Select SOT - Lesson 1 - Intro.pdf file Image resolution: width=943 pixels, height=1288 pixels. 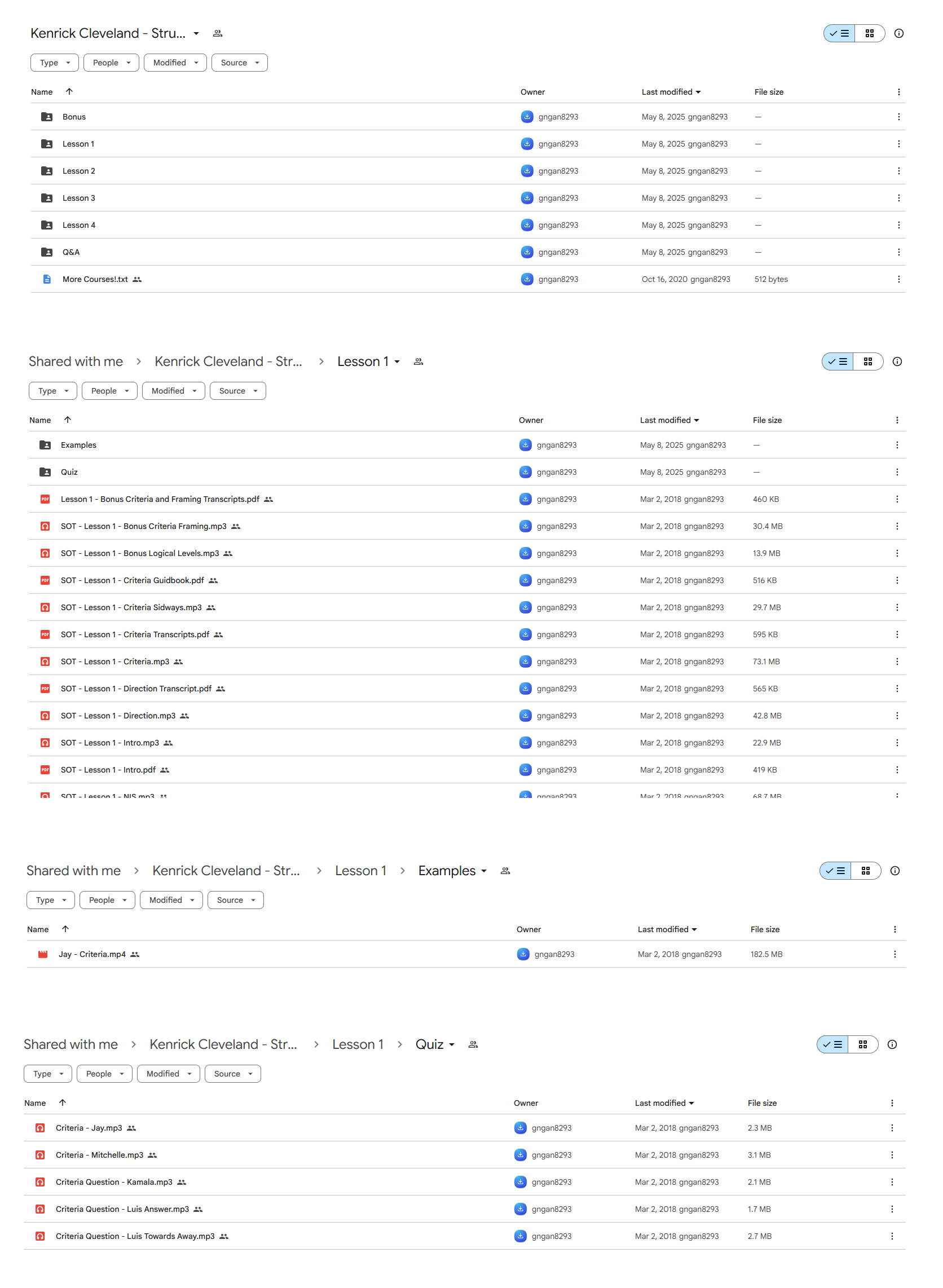(467, 769)
